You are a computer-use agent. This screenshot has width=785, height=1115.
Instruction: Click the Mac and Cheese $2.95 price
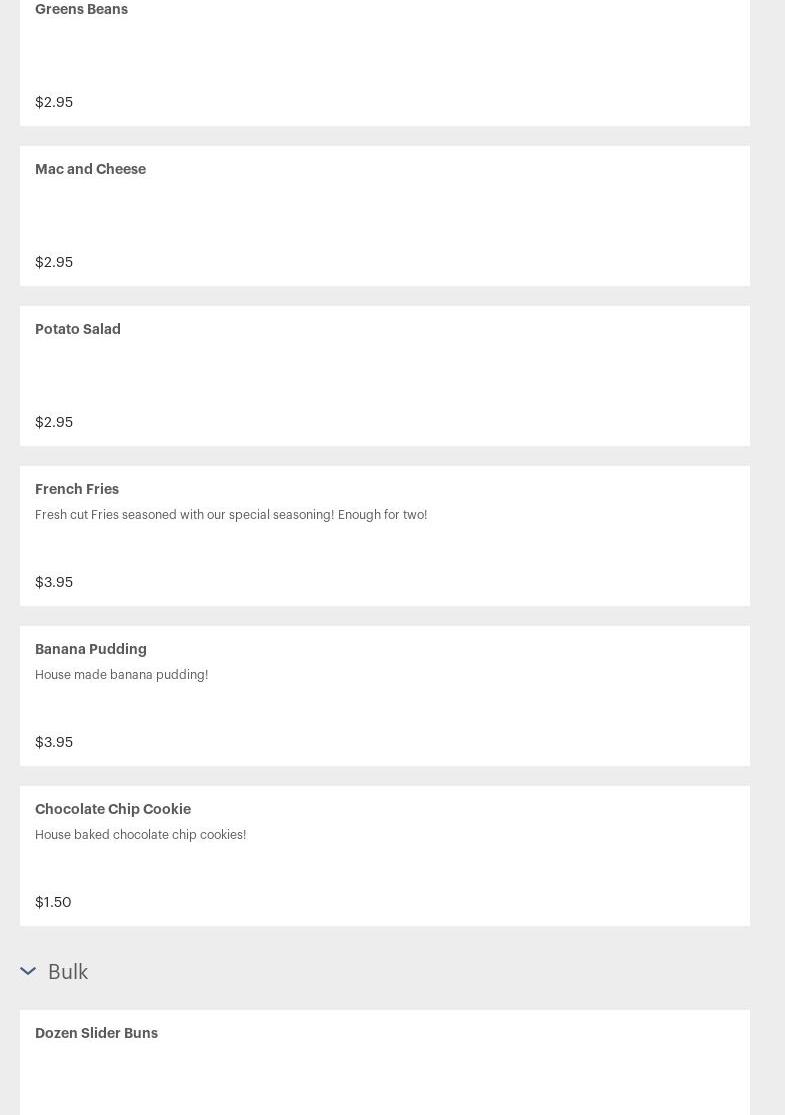pyautogui.click(x=54, y=262)
